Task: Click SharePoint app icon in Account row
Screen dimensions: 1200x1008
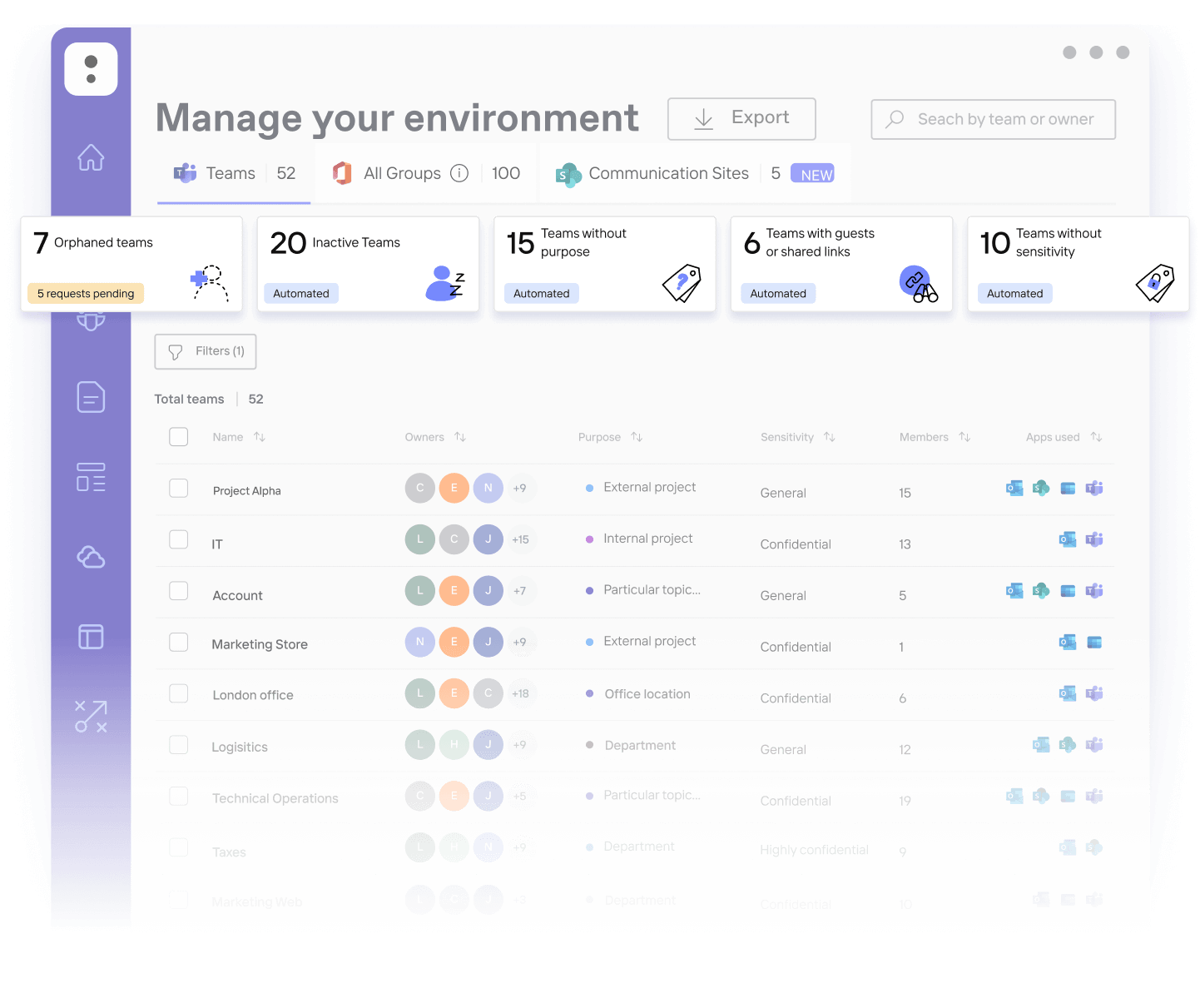Action: (x=1041, y=591)
